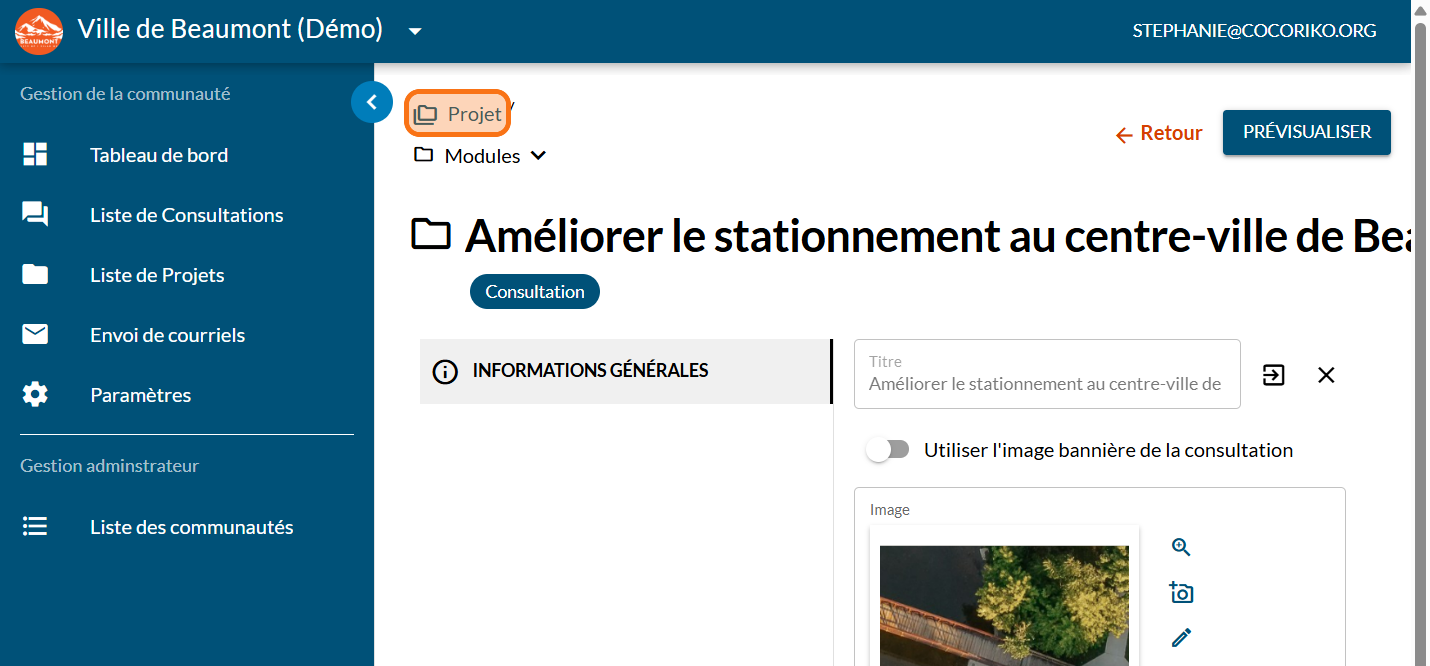Go to Liste de Consultations
The height and width of the screenshot is (666, 1430).
click(186, 215)
